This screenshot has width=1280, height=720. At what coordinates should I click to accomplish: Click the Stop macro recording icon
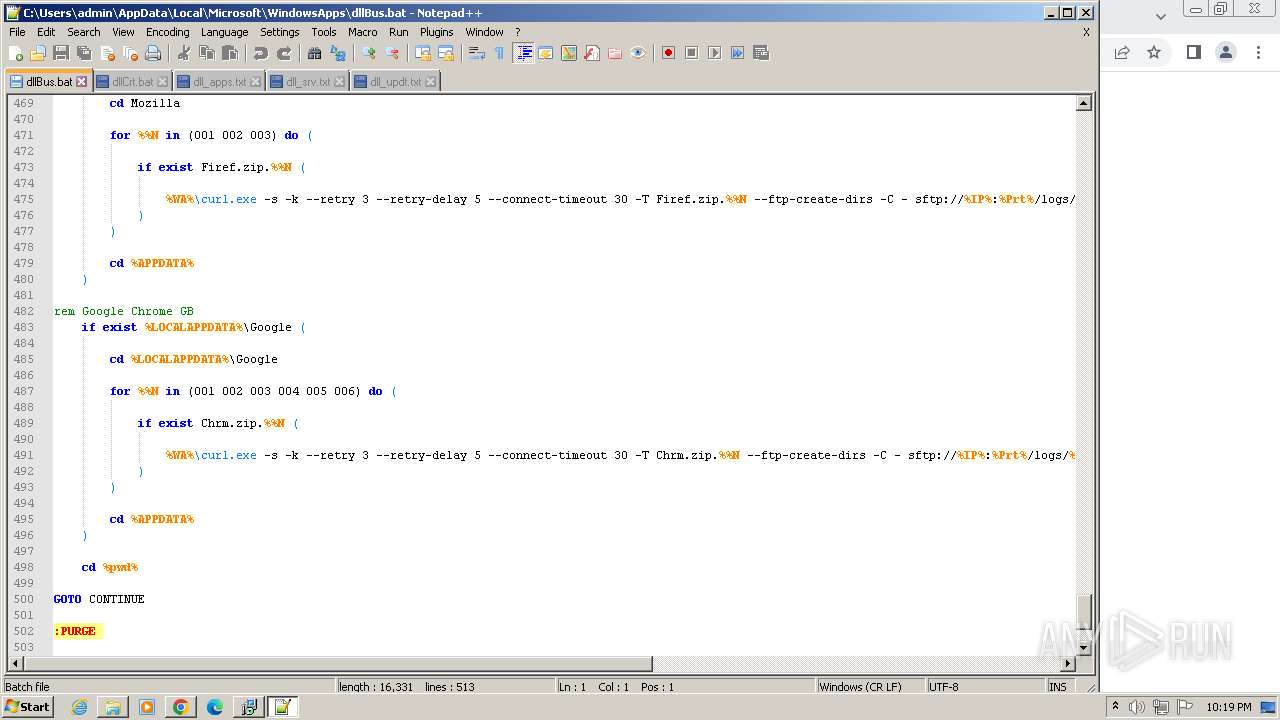(691, 53)
